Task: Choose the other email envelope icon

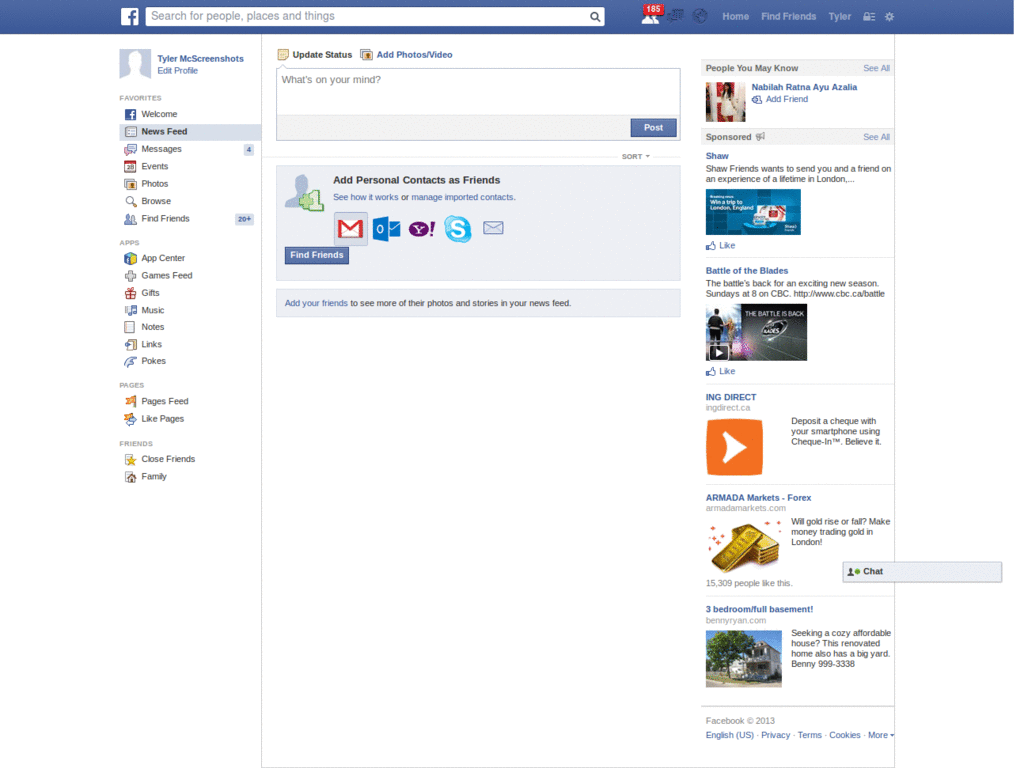Action: point(493,227)
